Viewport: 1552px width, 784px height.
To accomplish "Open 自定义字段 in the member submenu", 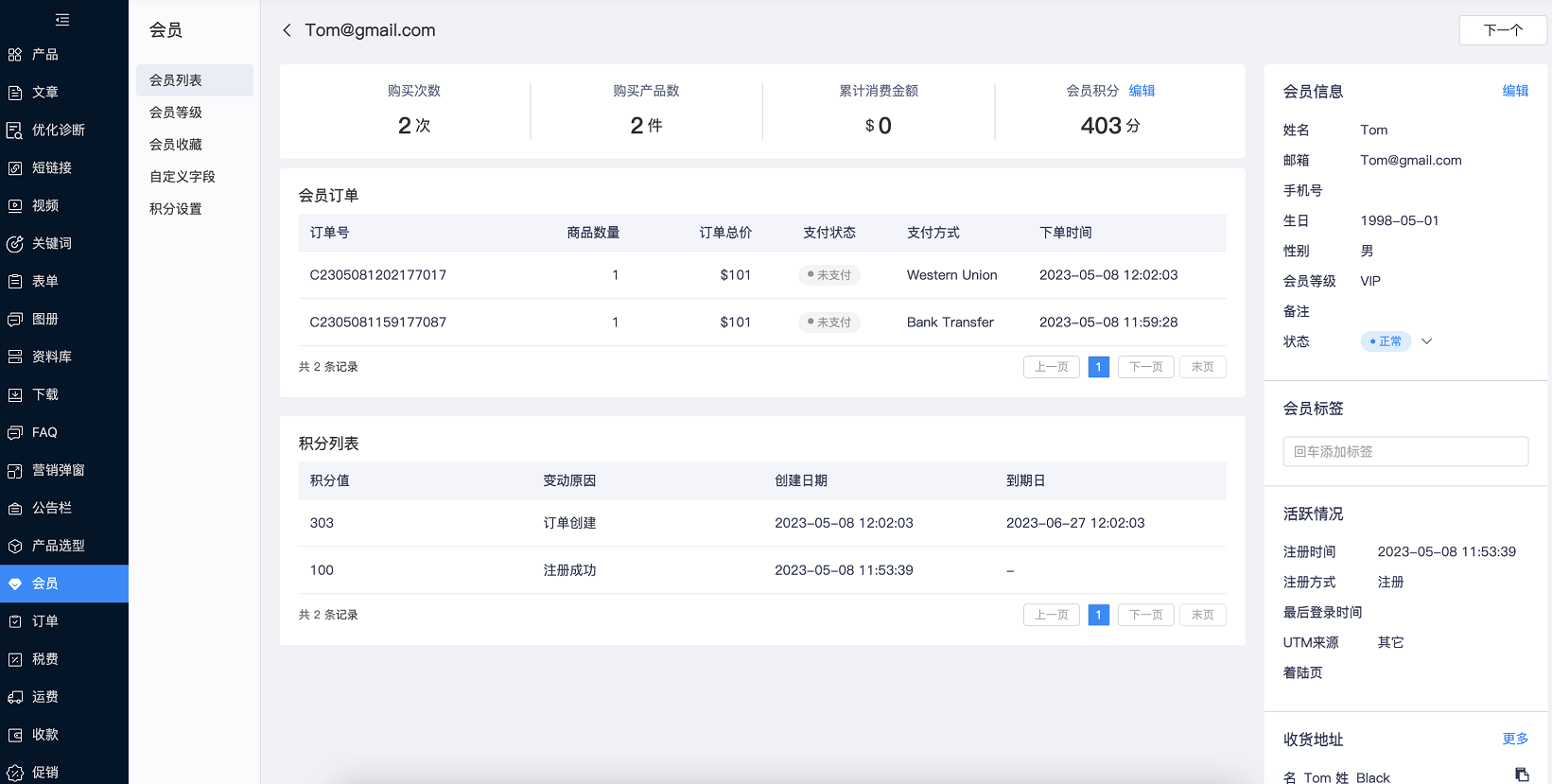I will [183, 177].
